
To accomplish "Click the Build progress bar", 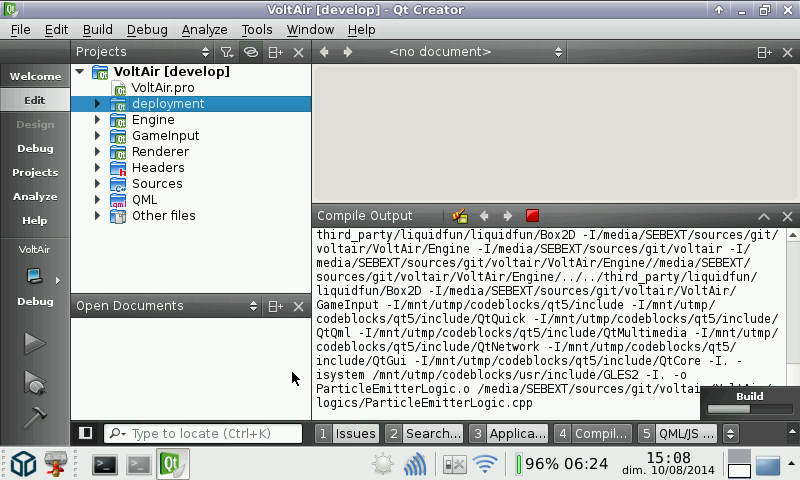I will tap(749, 409).
